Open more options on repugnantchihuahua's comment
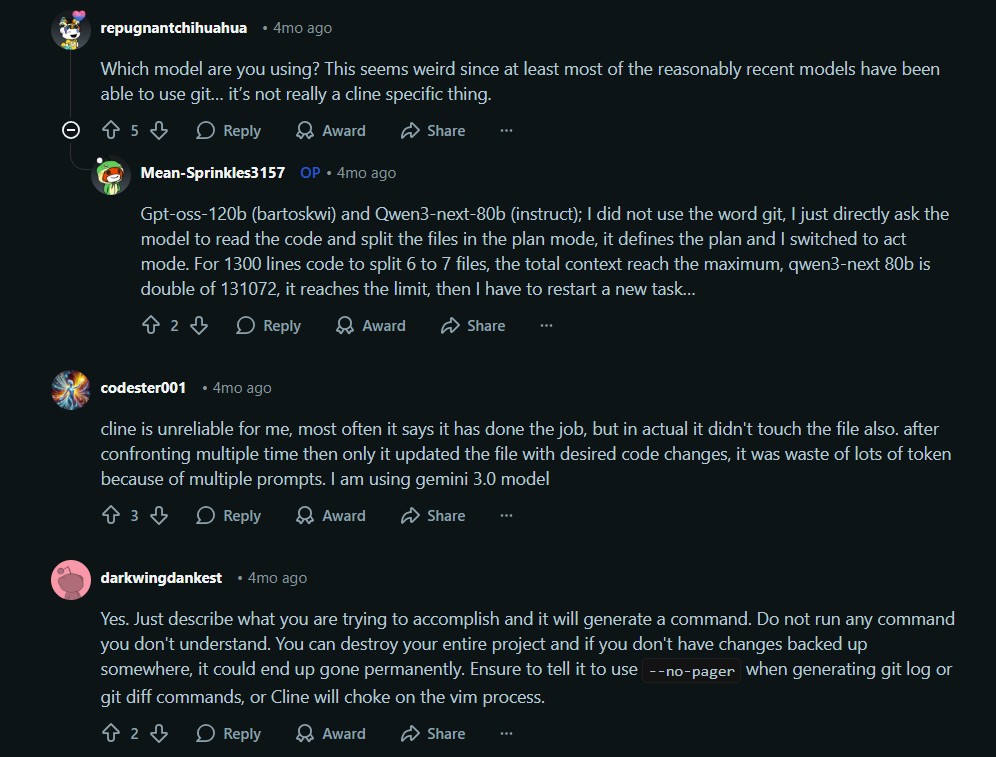This screenshot has height=757, width=996. coord(506,131)
